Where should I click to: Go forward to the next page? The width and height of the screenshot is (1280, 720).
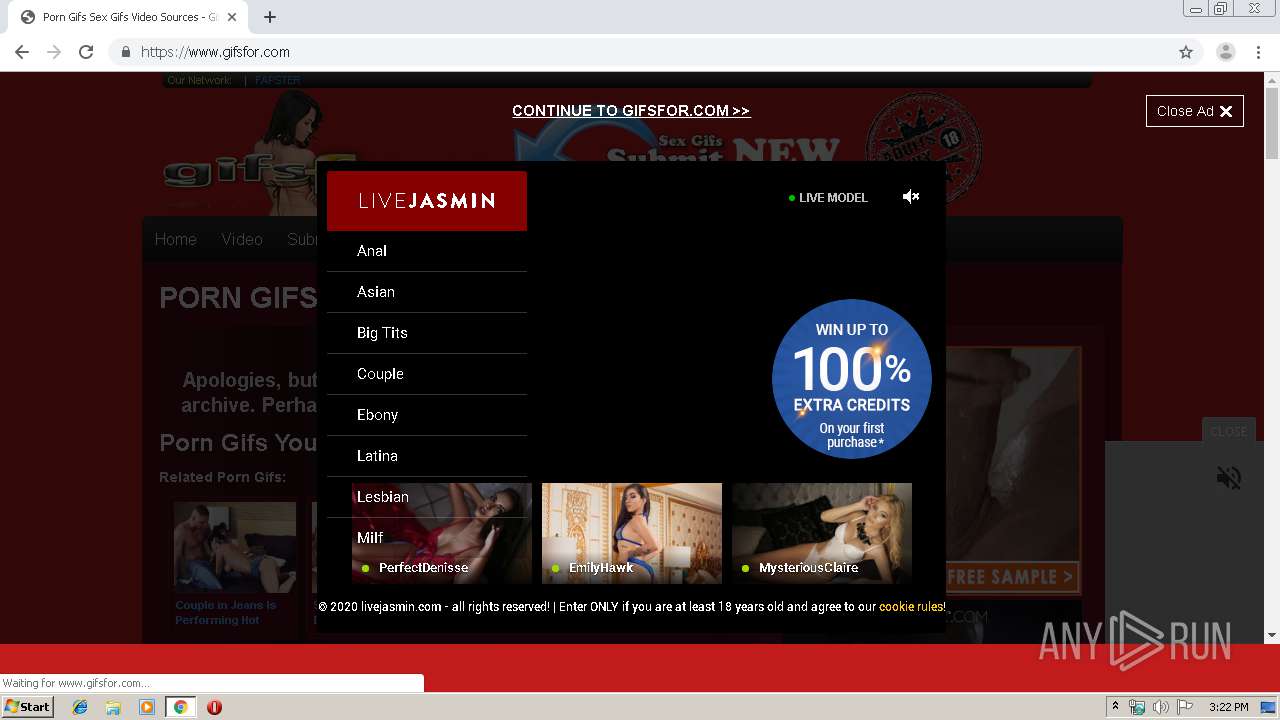pos(54,52)
